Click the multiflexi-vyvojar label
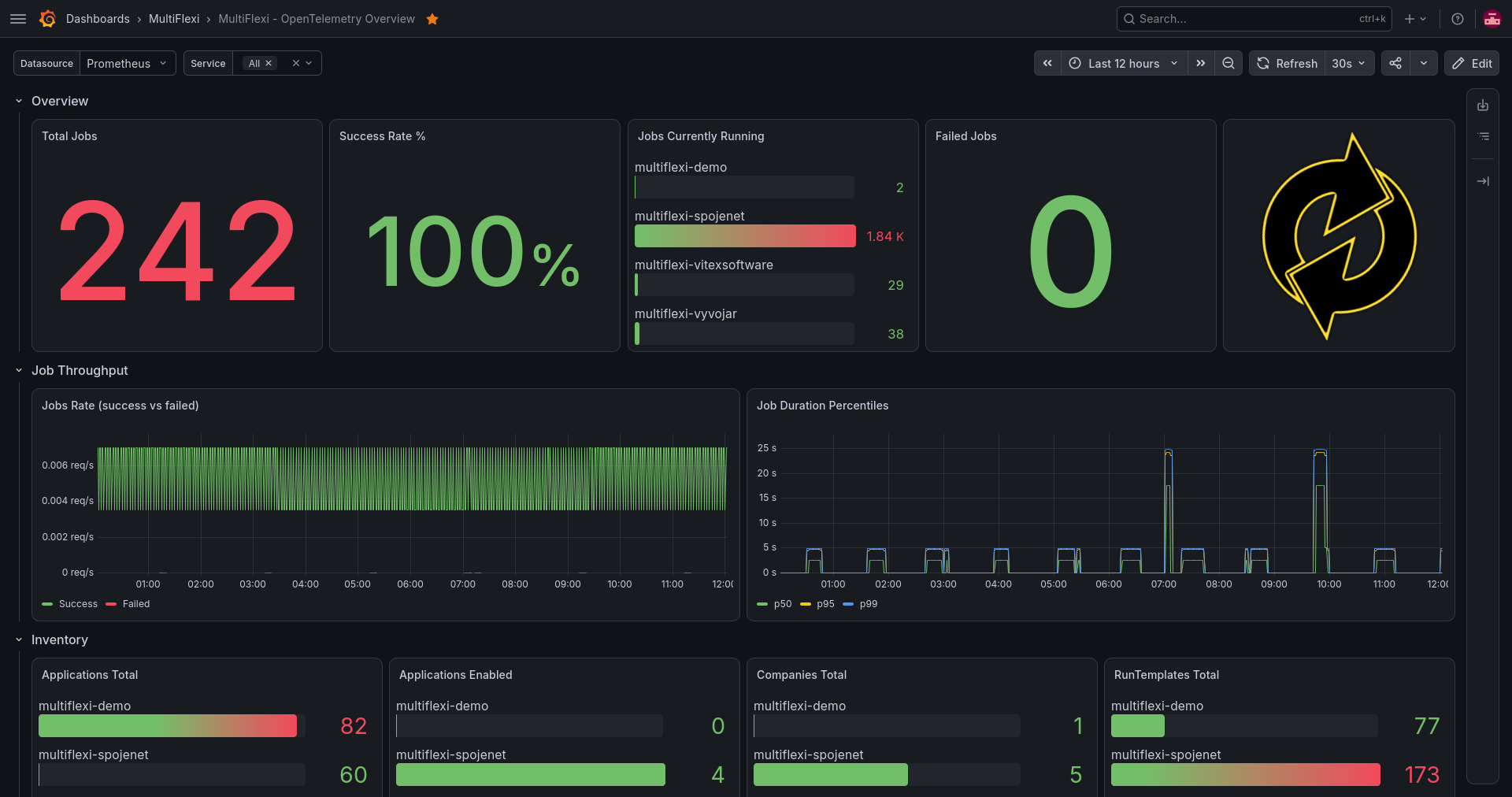The height and width of the screenshot is (797, 1512). pyautogui.click(x=686, y=313)
